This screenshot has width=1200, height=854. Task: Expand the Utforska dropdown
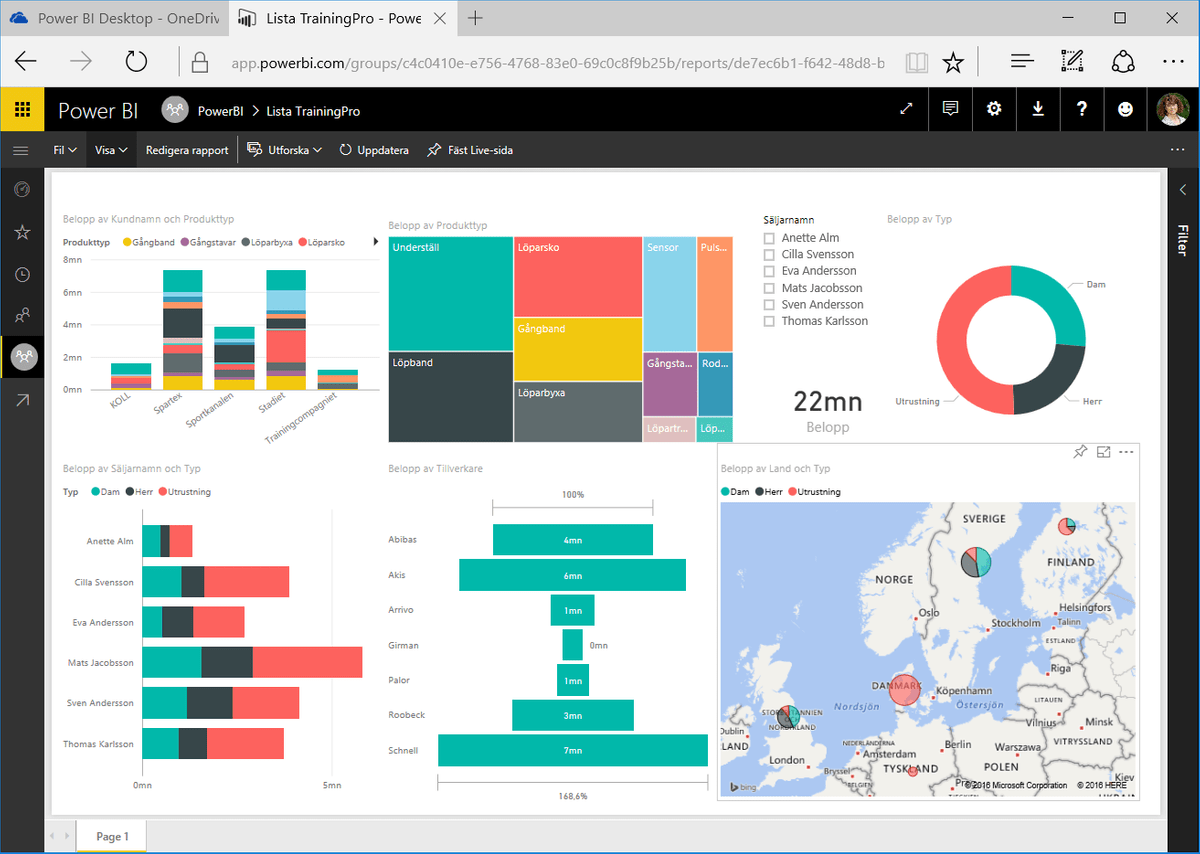click(285, 150)
